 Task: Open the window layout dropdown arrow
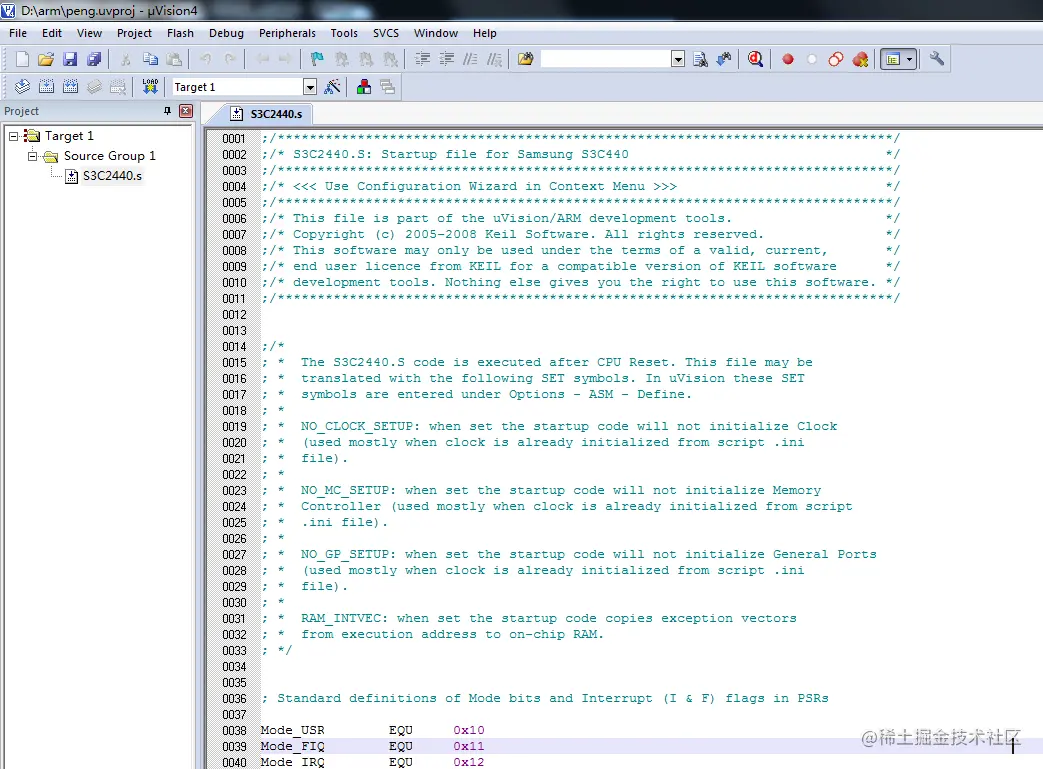point(909,59)
